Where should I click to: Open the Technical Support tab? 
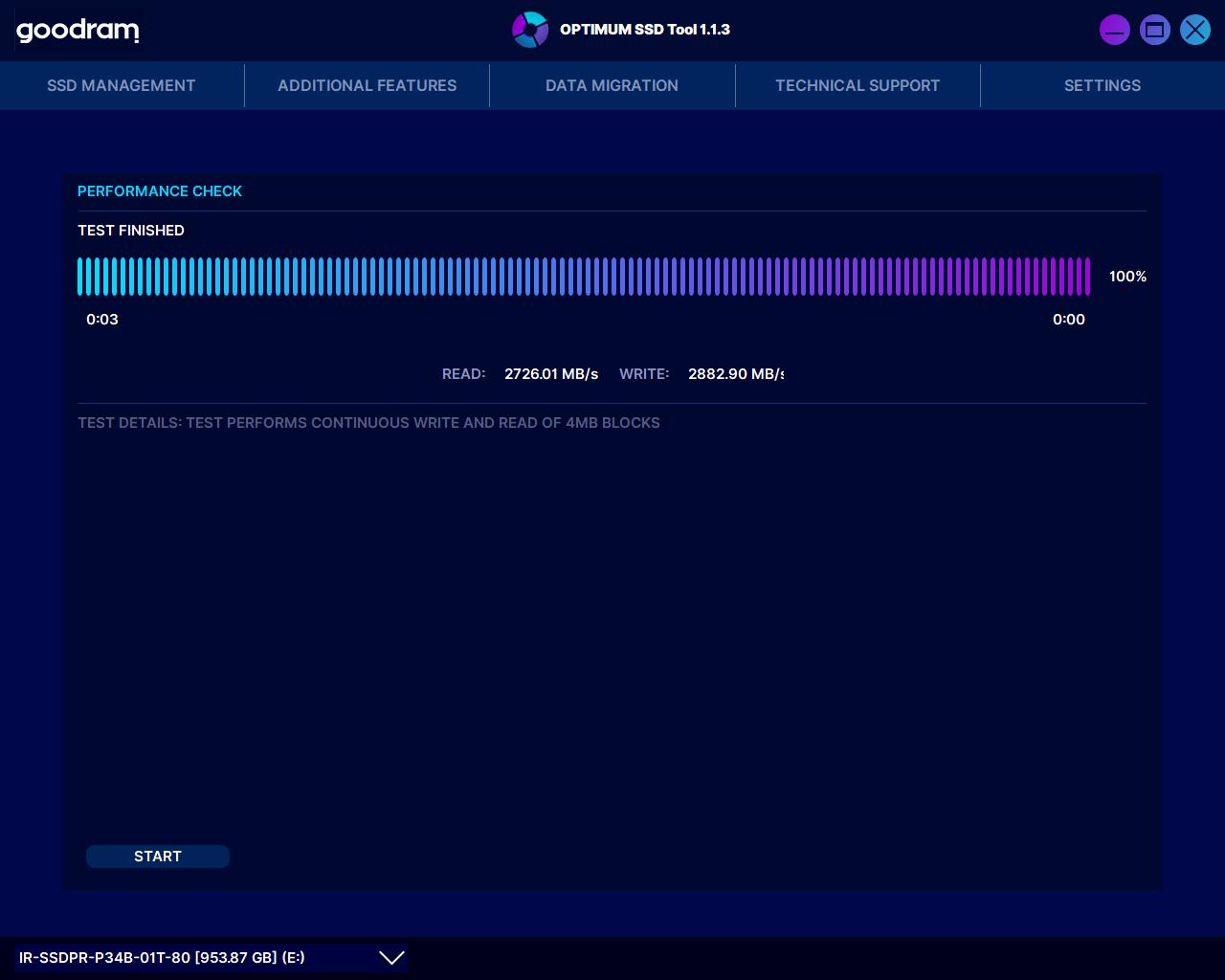pos(857,85)
